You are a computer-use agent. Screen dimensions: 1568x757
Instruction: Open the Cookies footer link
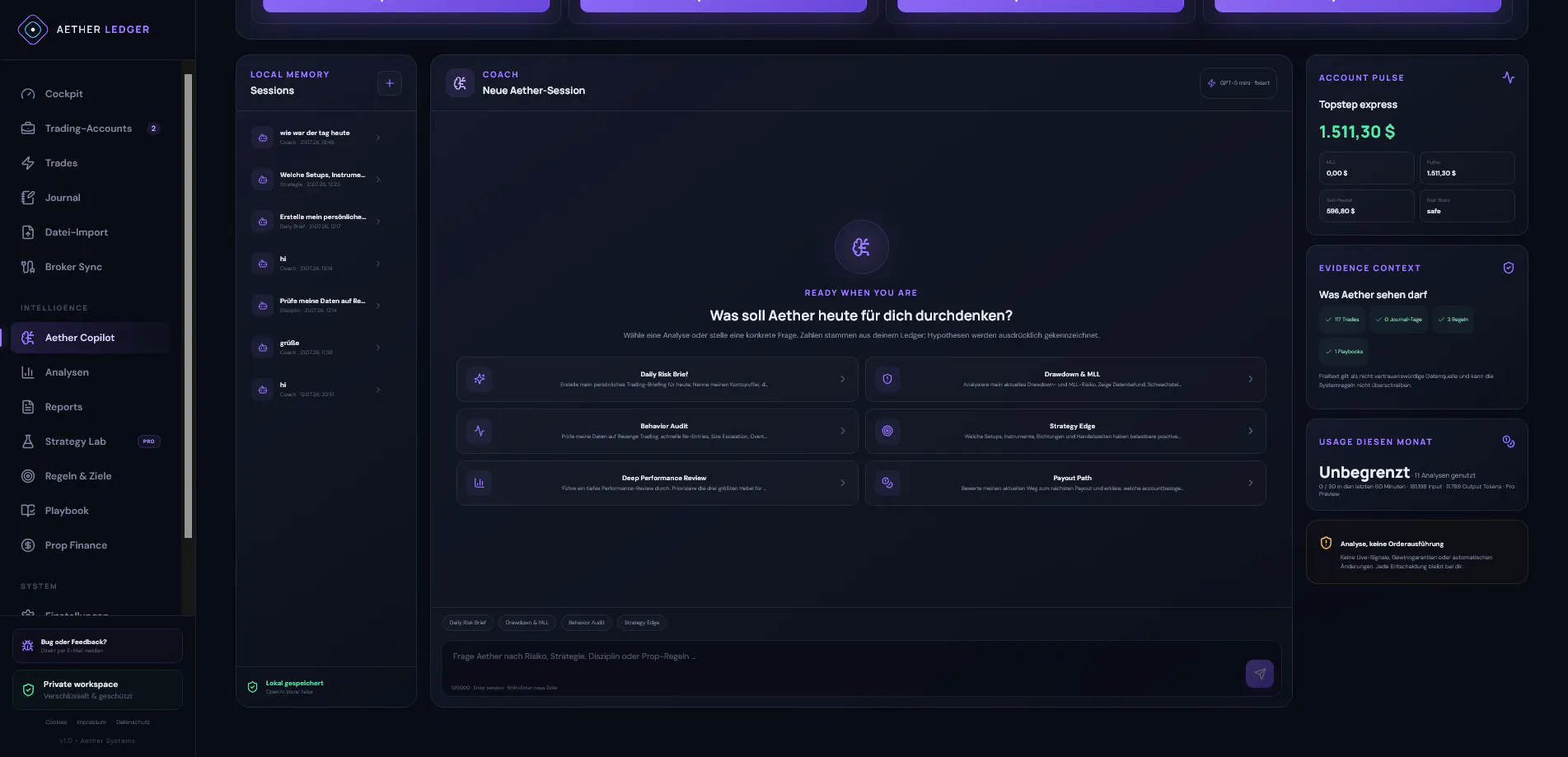(x=56, y=722)
